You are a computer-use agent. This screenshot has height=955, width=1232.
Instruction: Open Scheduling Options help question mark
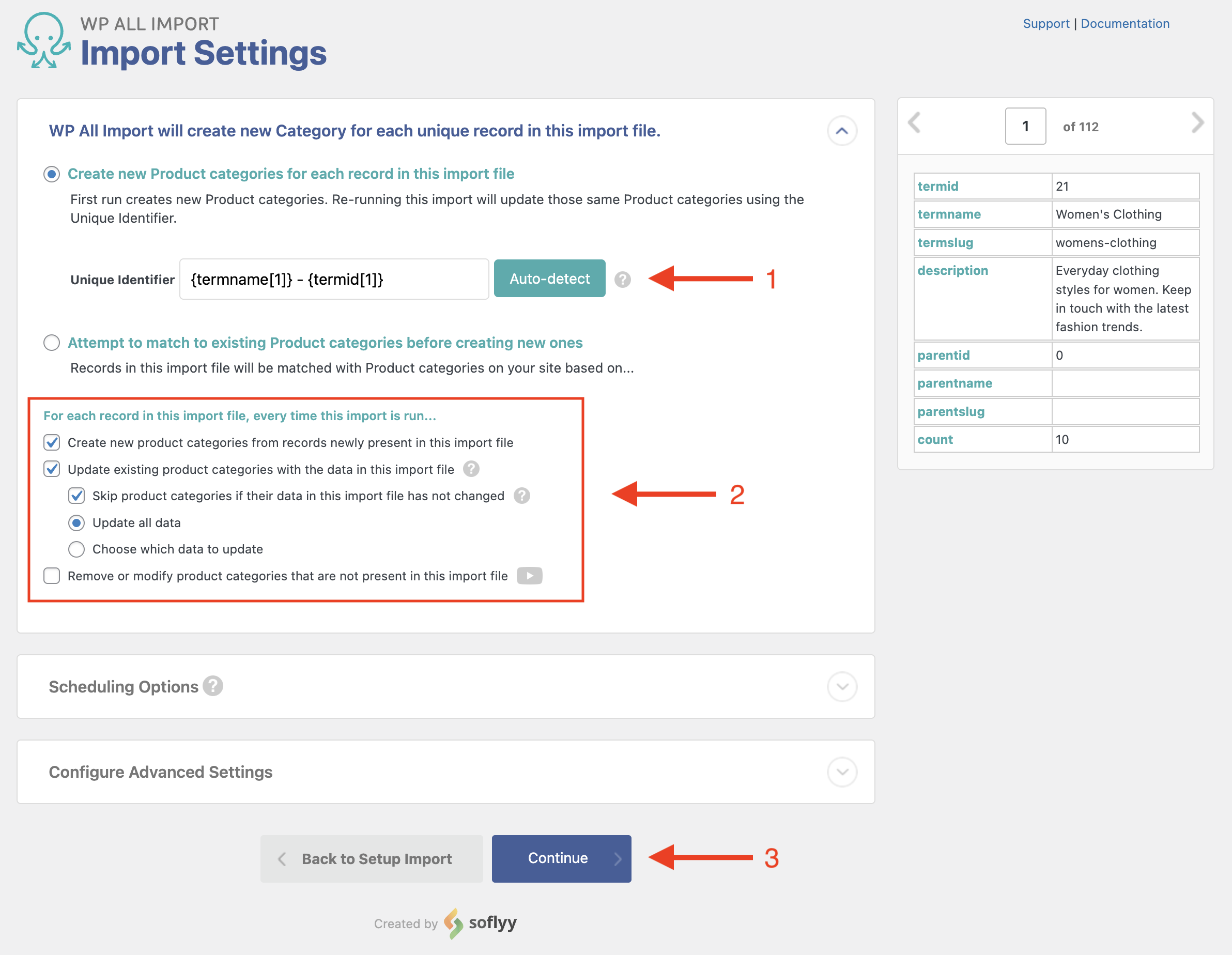pyautogui.click(x=213, y=686)
